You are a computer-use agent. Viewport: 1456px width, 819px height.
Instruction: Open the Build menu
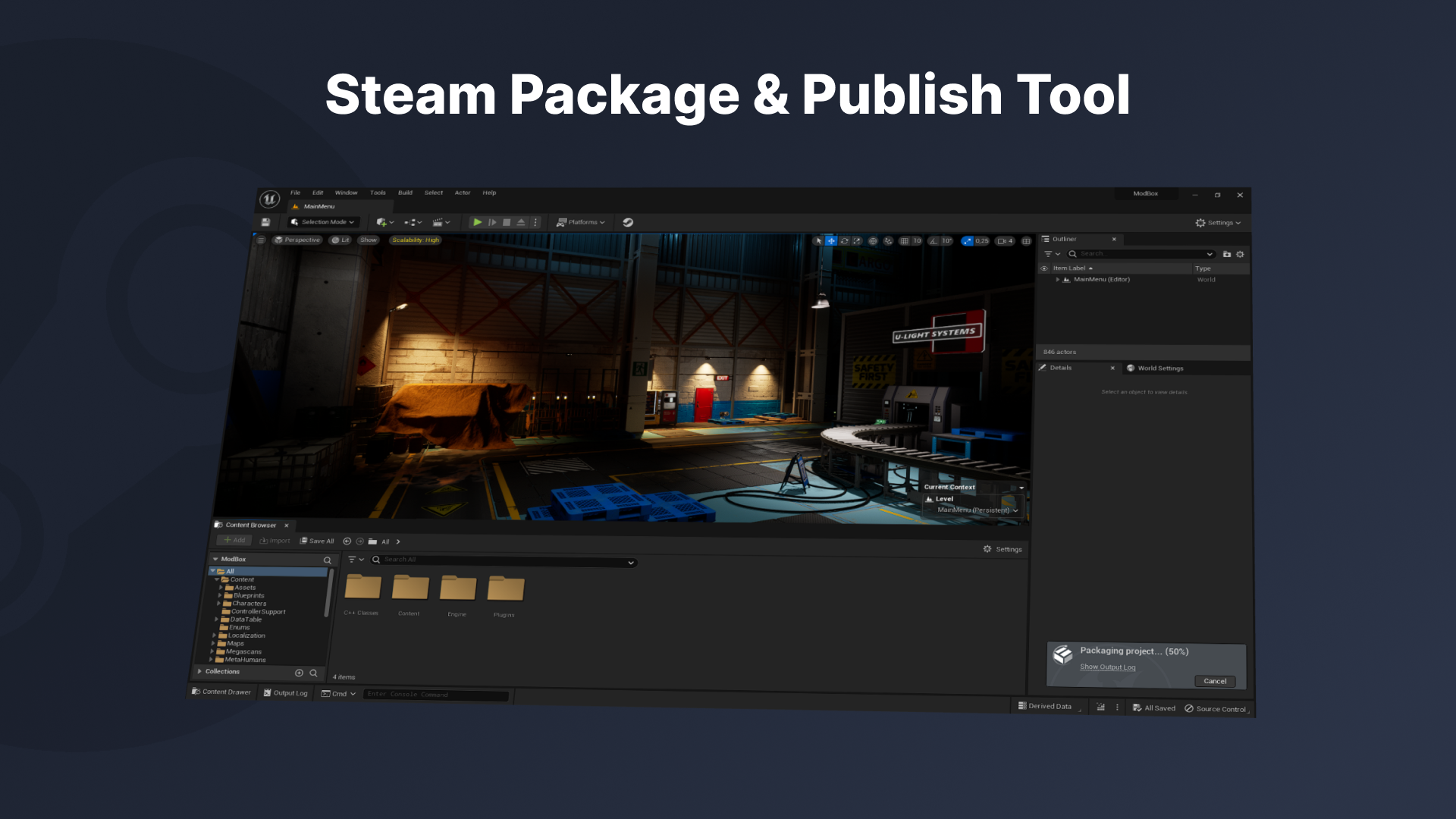[405, 193]
